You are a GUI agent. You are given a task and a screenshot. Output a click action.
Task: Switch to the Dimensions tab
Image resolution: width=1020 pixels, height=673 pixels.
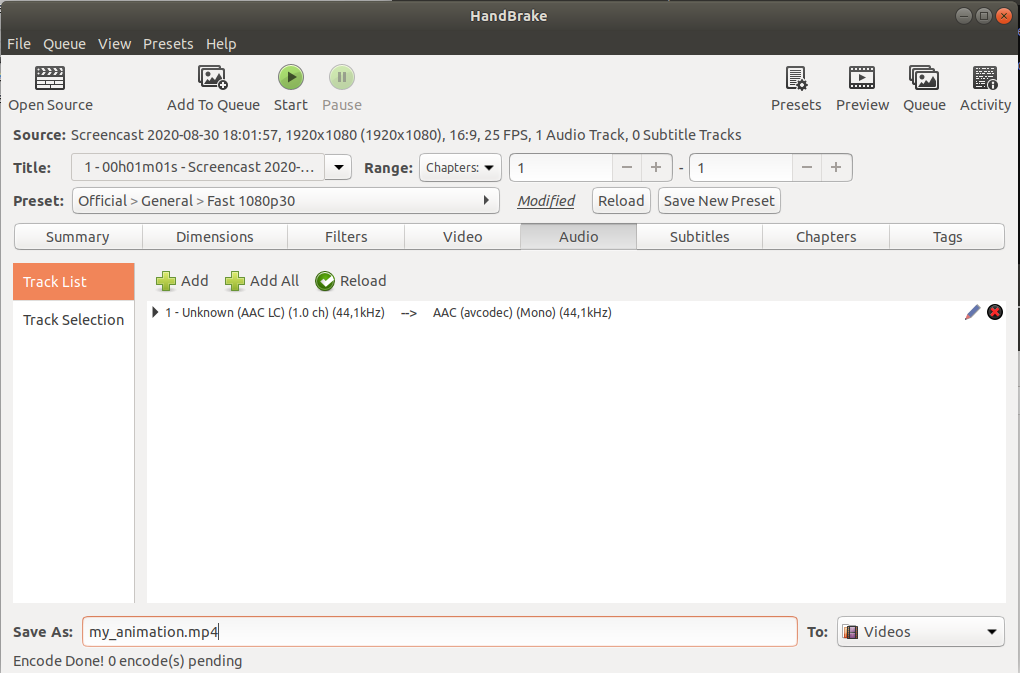click(215, 237)
